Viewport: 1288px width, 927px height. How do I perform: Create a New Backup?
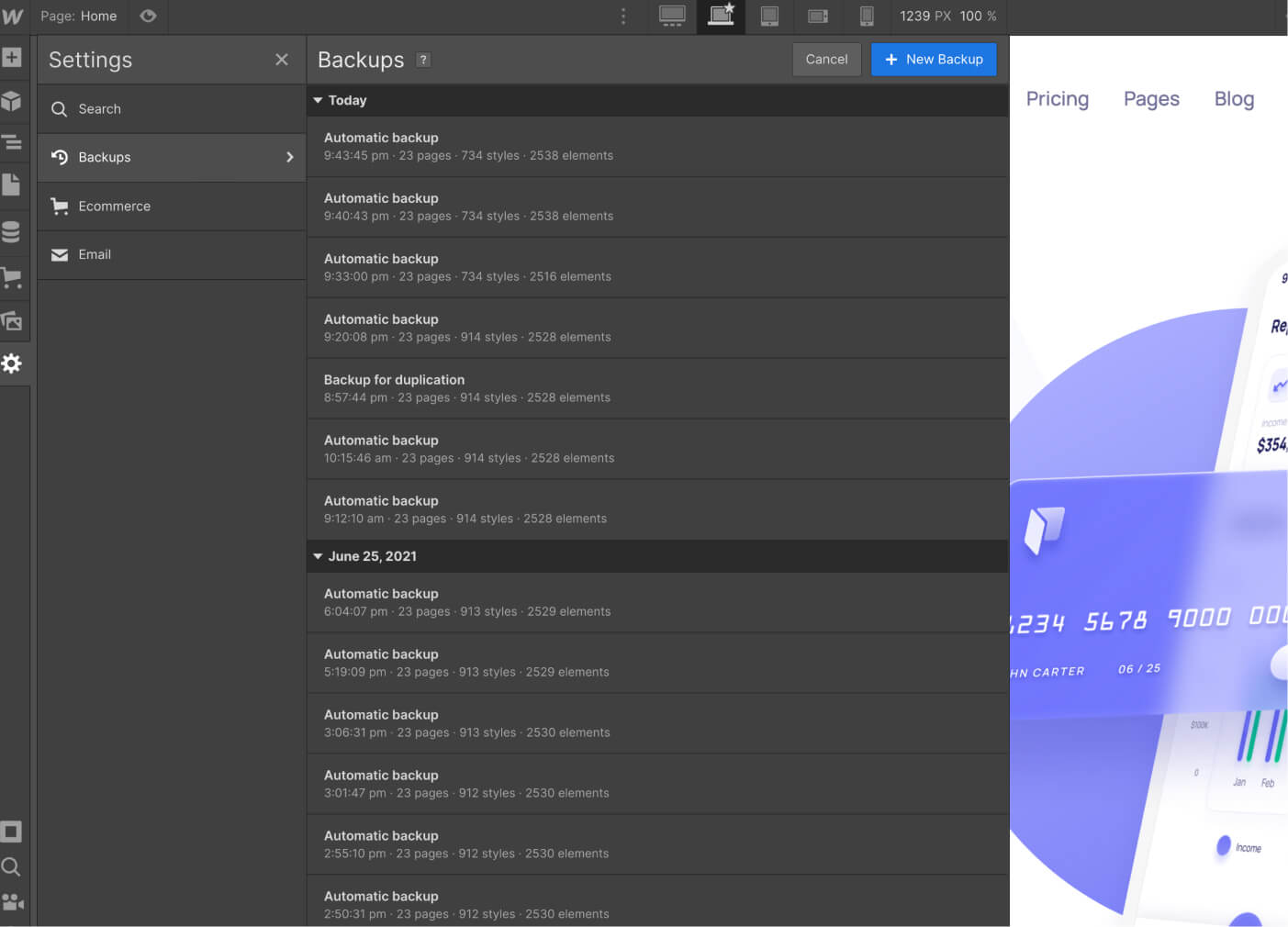[934, 59]
